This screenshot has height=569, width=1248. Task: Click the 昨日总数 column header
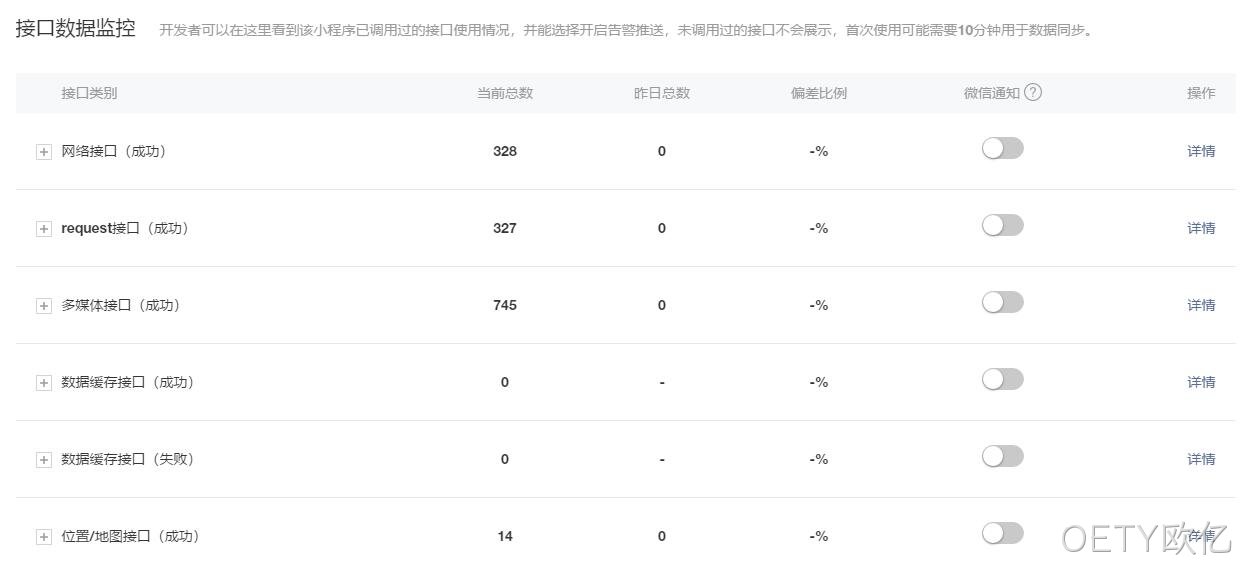tap(662, 93)
